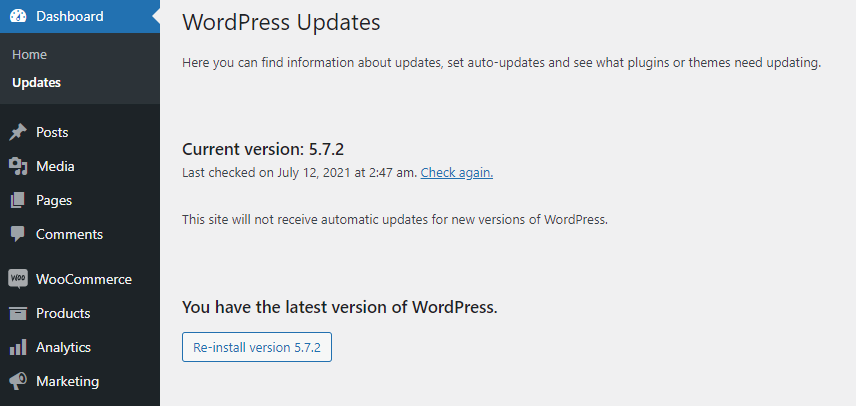View the Comments menu label
Screen dimensions: 856x406
pyautogui.click(x=69, y=234)
